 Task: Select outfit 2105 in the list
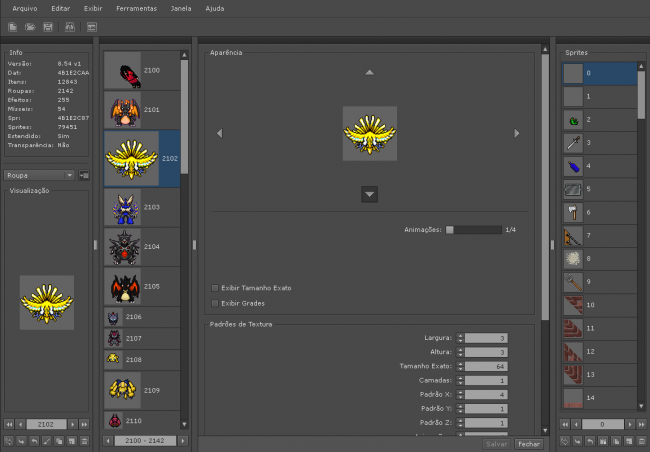coord(142,287)
